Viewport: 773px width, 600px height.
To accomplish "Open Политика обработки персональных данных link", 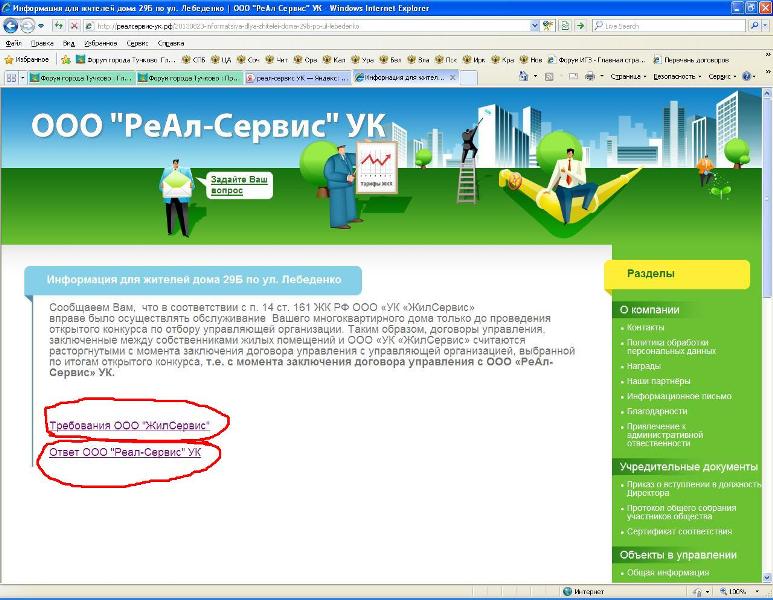I will (671, 347).
